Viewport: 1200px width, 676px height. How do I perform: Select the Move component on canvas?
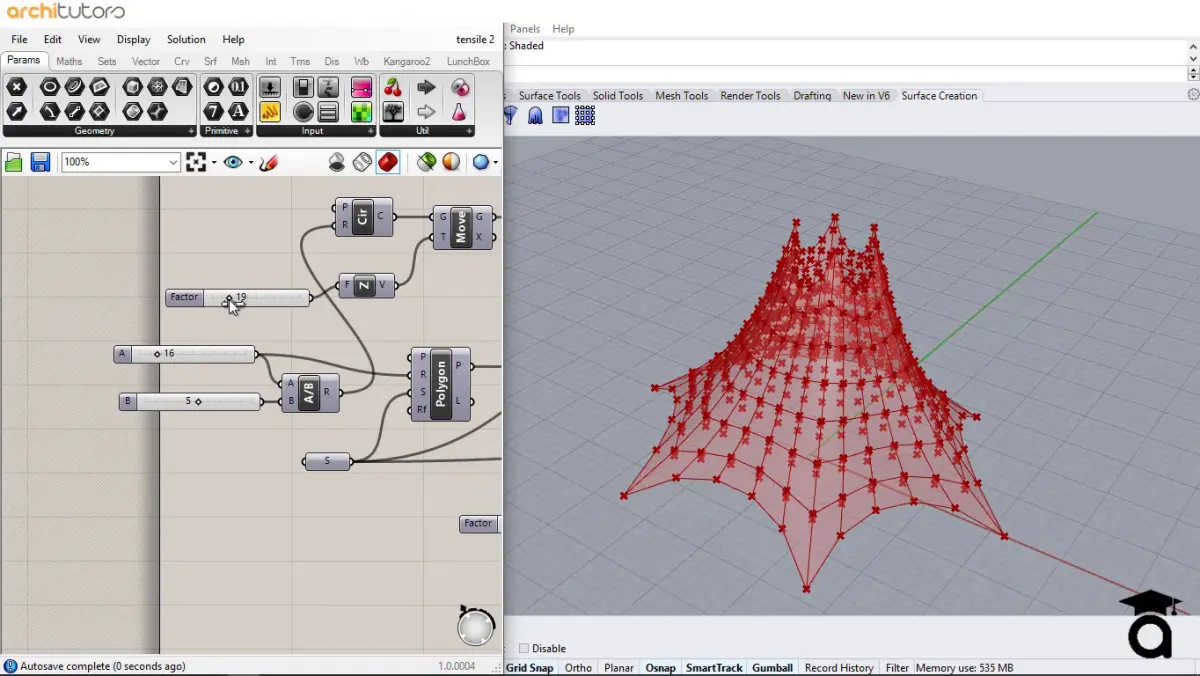tap(462, 227)
